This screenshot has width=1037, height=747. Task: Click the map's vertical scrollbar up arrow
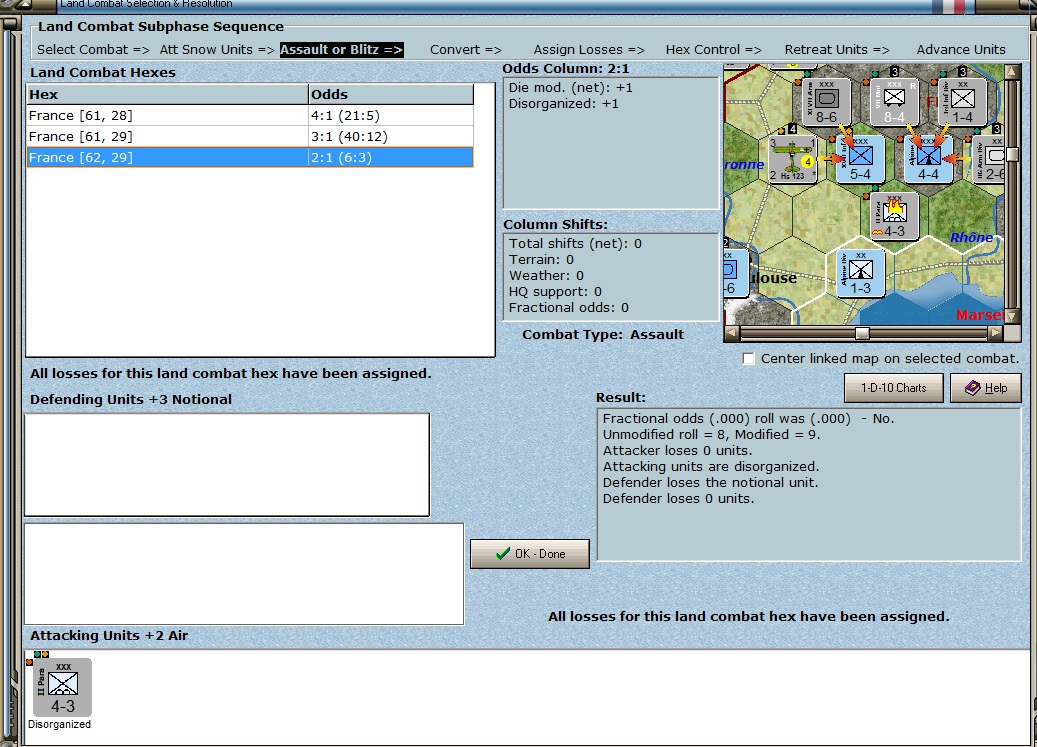1012,71
